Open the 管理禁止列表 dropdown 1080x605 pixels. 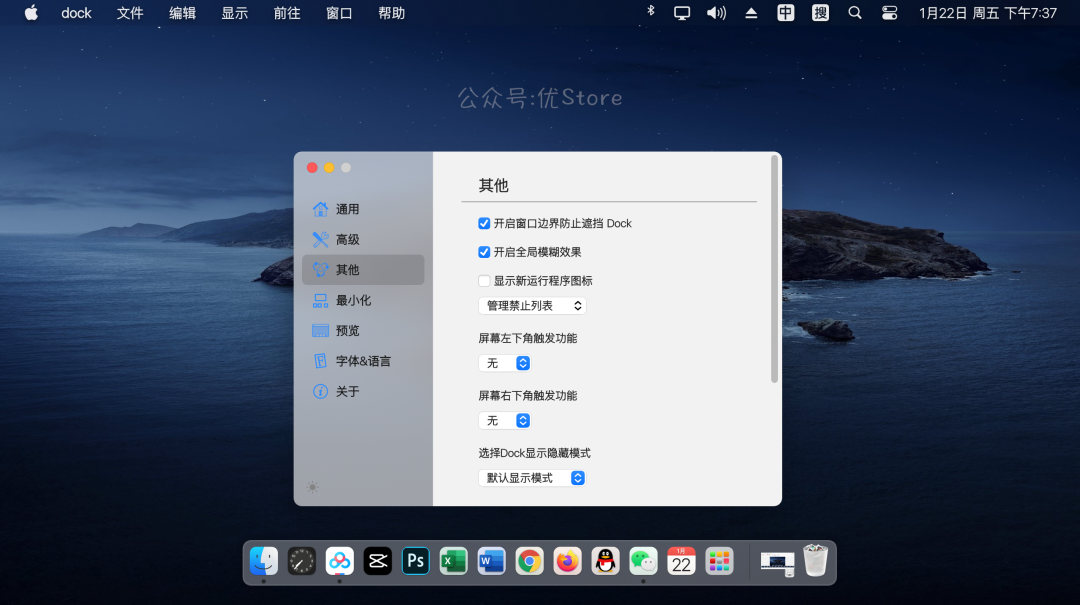[532, 305]
